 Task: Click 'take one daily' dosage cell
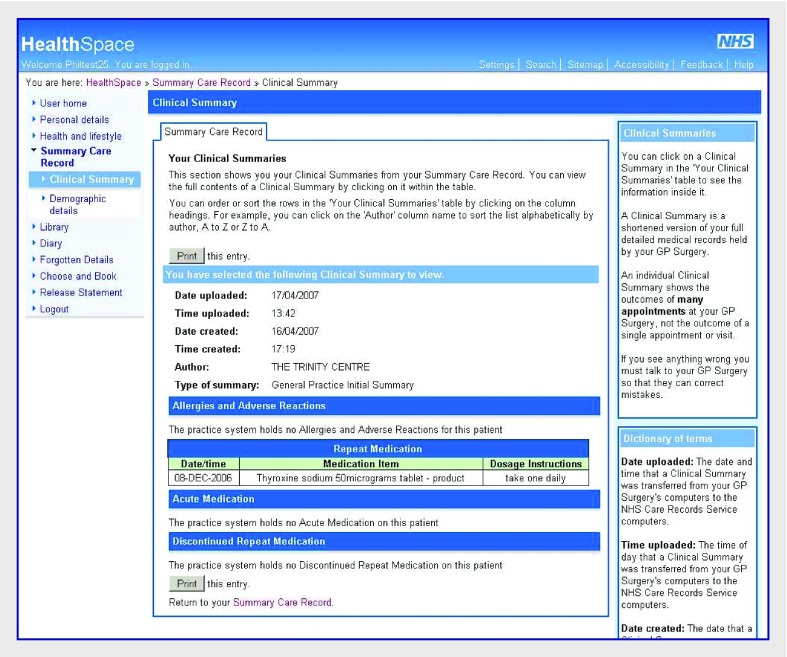pyautogui.click(x=536, y=478)
